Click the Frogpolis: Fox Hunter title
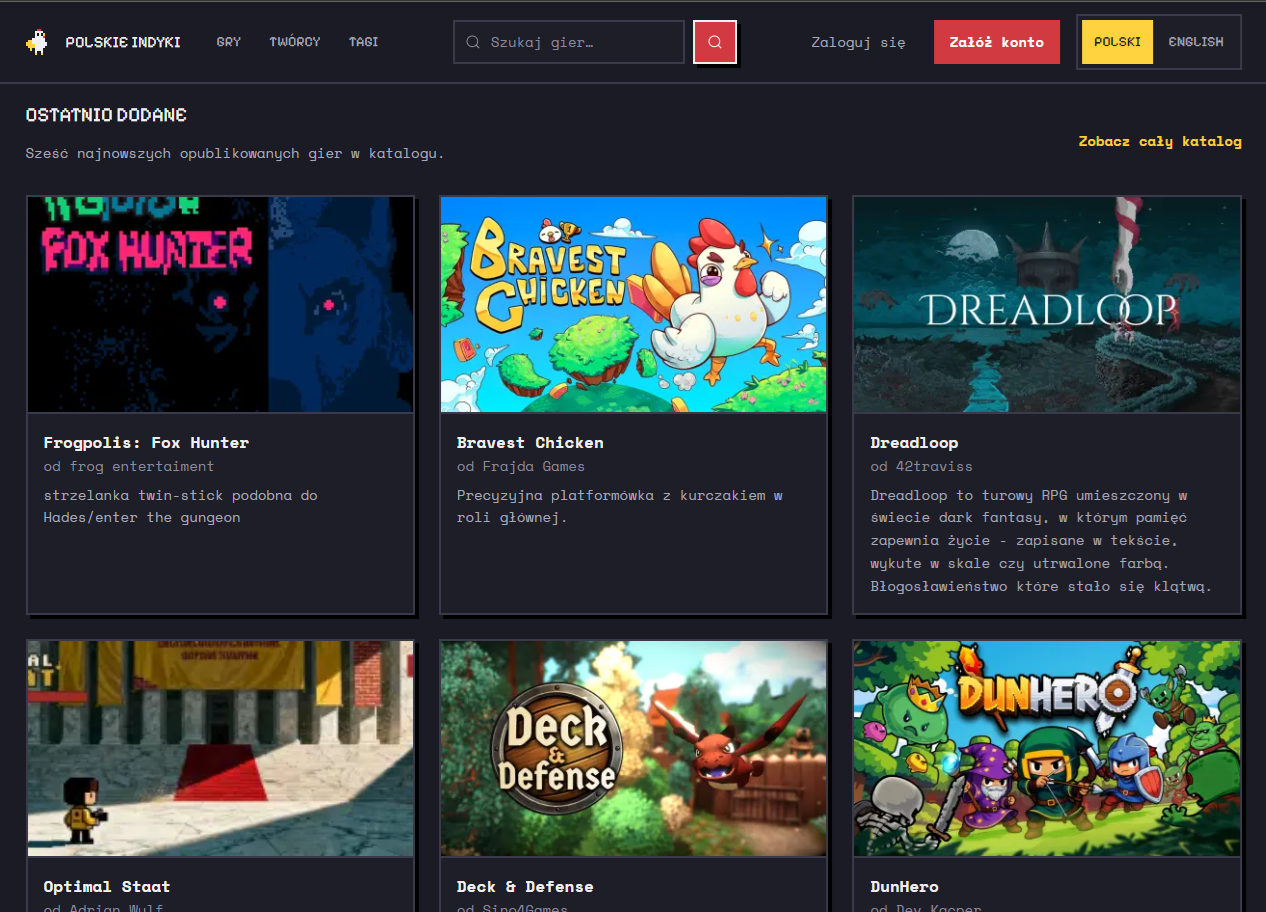 [146, 442]
